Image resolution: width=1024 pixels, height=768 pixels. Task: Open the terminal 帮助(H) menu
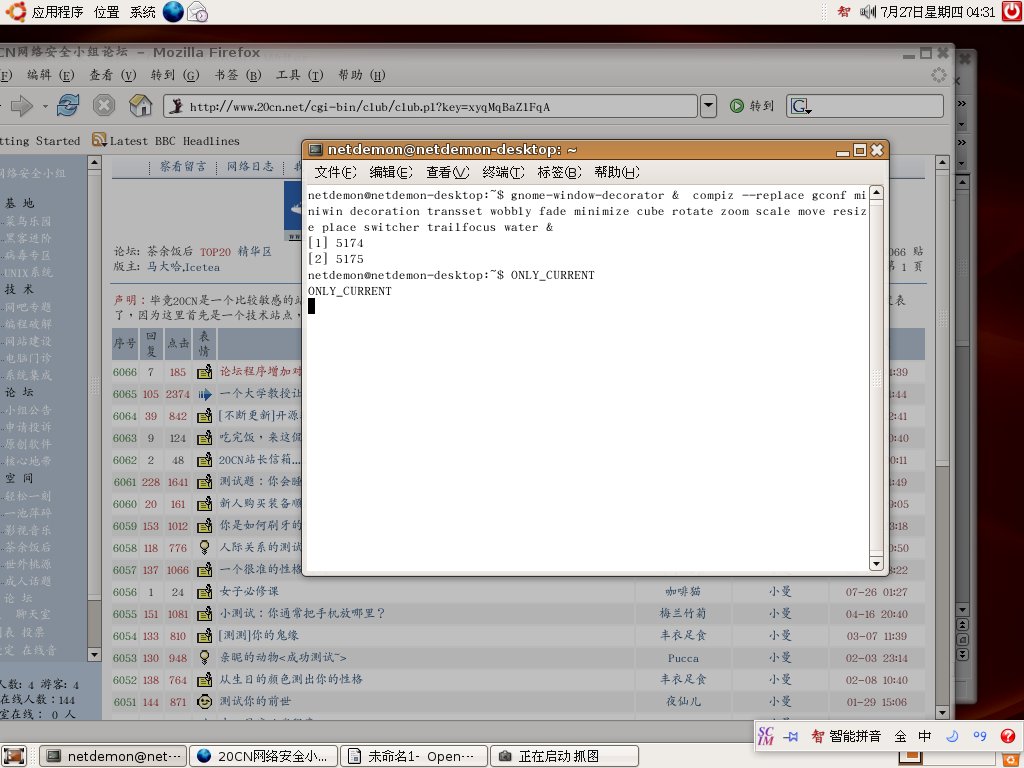(617, 172)
